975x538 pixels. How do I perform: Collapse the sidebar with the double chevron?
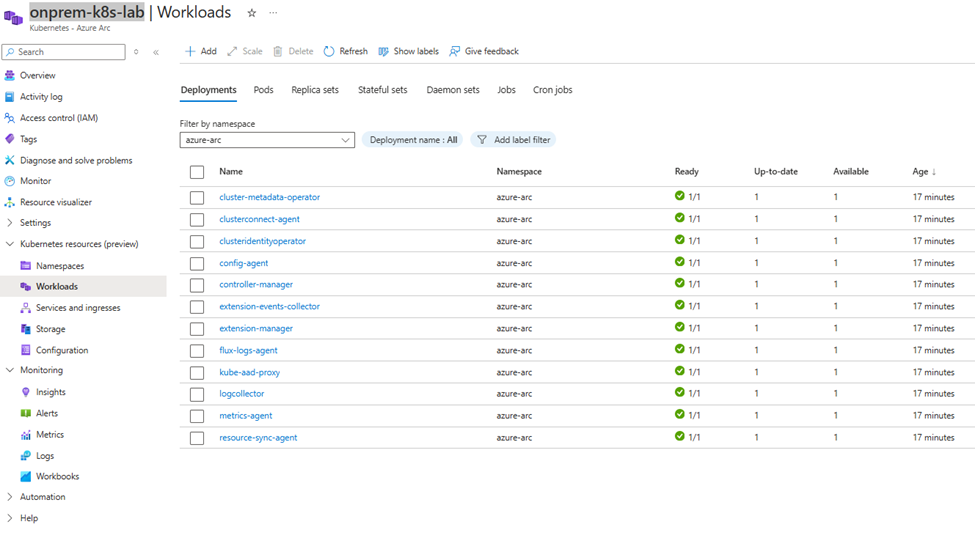click(156, 52)
